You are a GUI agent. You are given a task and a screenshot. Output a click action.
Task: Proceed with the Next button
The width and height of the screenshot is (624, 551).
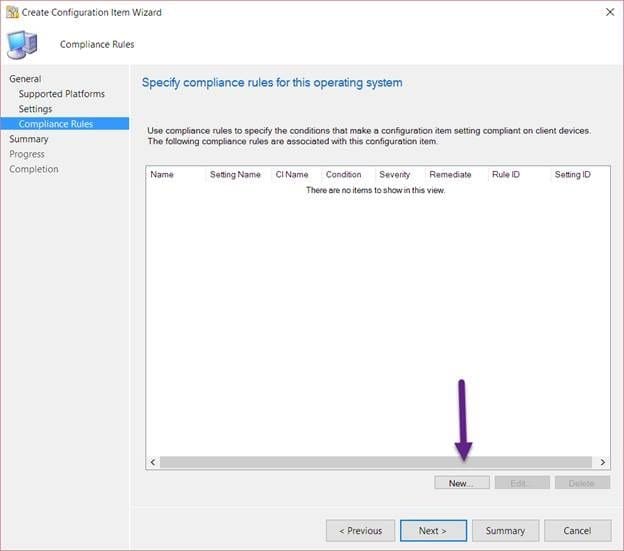click(x=433, y=531)
